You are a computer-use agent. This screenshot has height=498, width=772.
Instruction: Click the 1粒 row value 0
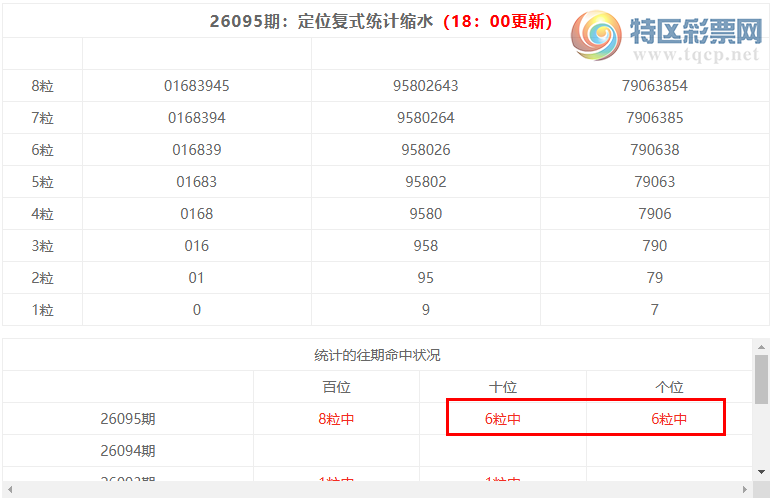(x=197, y=310)
